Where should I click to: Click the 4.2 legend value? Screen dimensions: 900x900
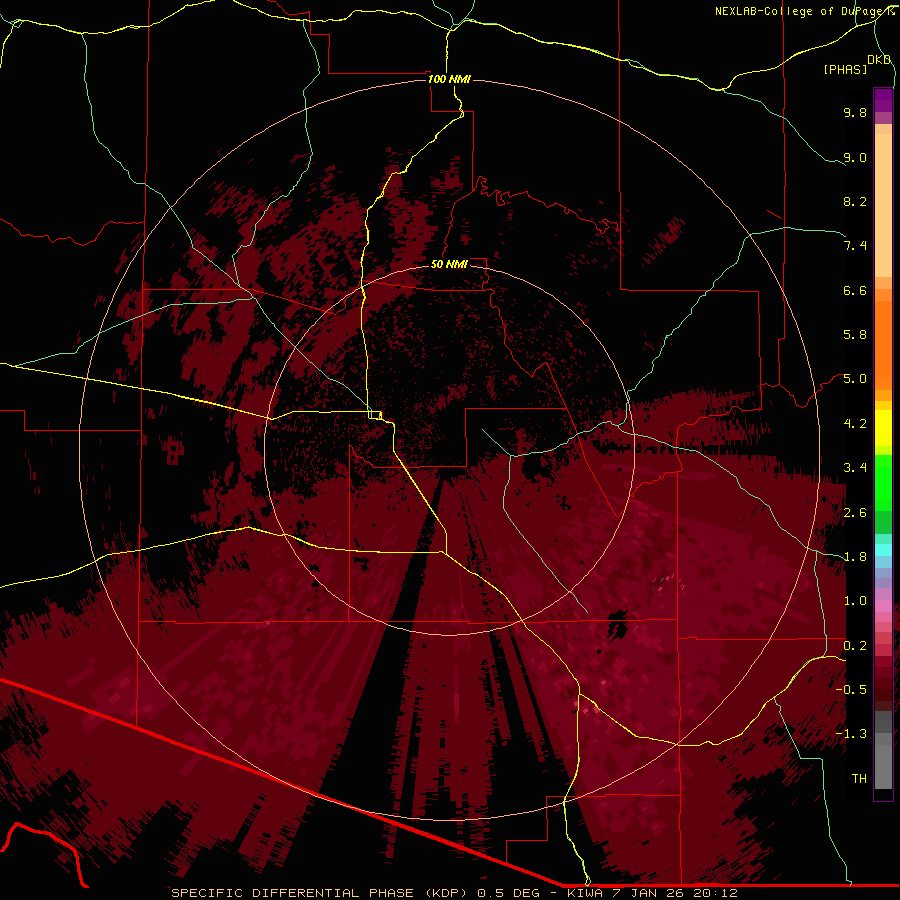coord(855,424)
